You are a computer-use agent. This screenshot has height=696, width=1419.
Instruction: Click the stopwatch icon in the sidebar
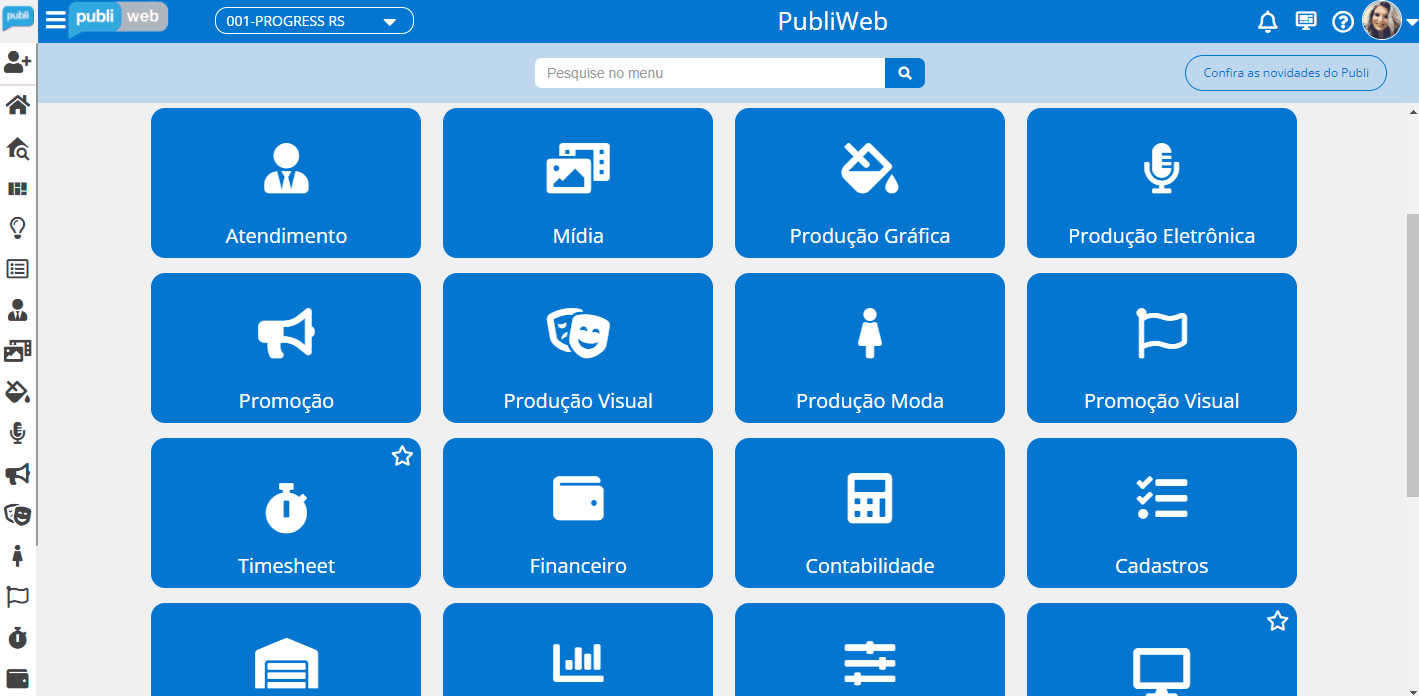(17, 637)
